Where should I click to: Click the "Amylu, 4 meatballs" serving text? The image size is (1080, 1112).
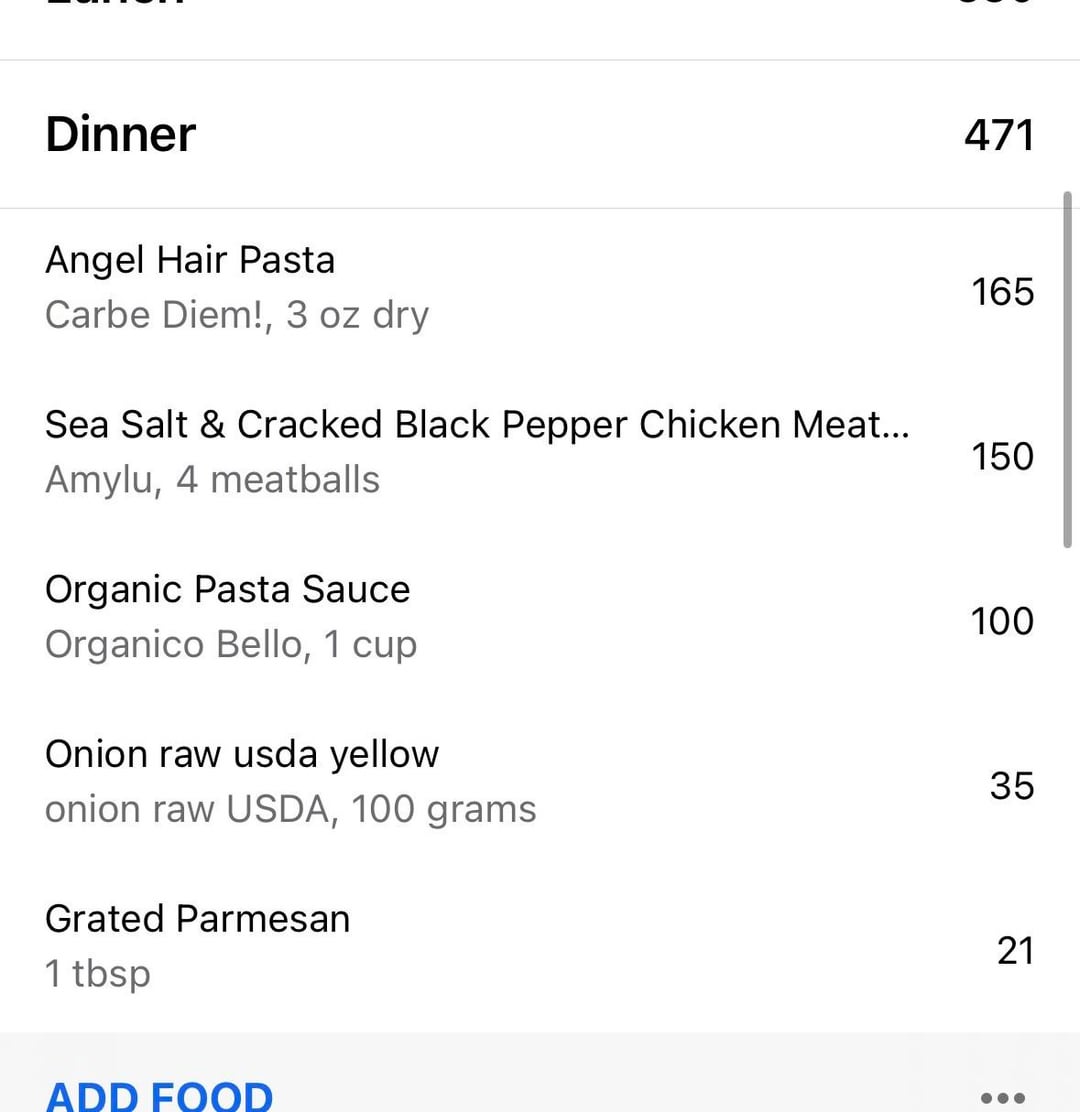(x=212, y=480)
